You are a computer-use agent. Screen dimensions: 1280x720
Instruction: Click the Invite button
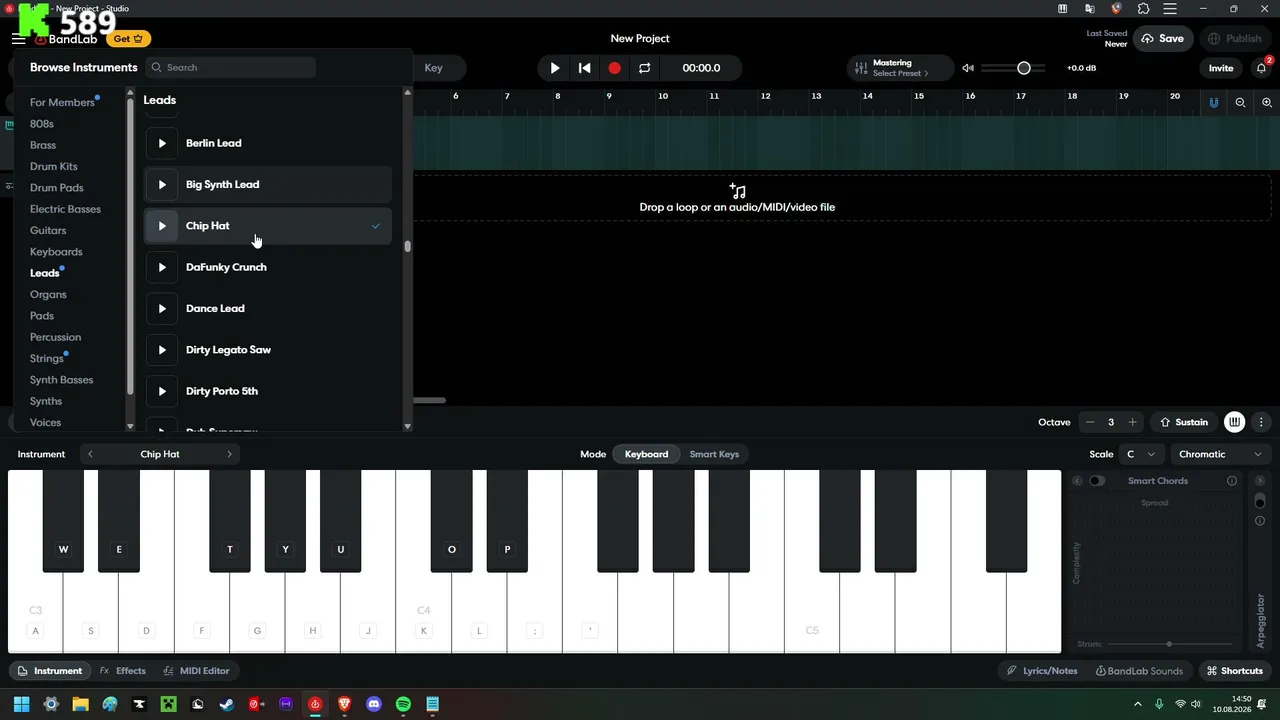tap(1221, 68)
